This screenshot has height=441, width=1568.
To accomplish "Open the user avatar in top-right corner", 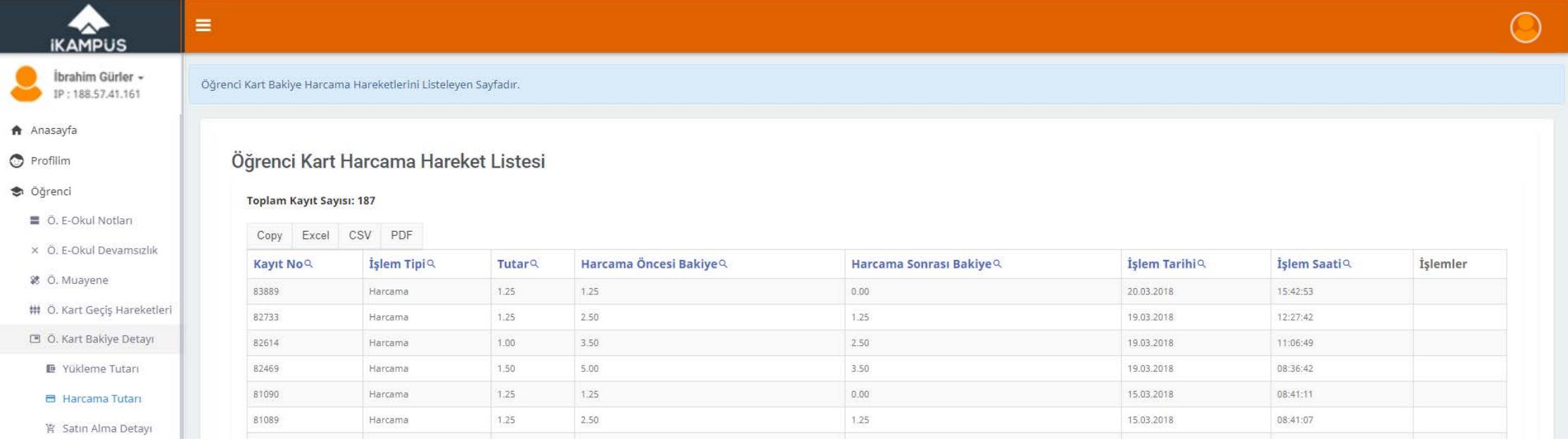I will click(x=1525, y=27).
